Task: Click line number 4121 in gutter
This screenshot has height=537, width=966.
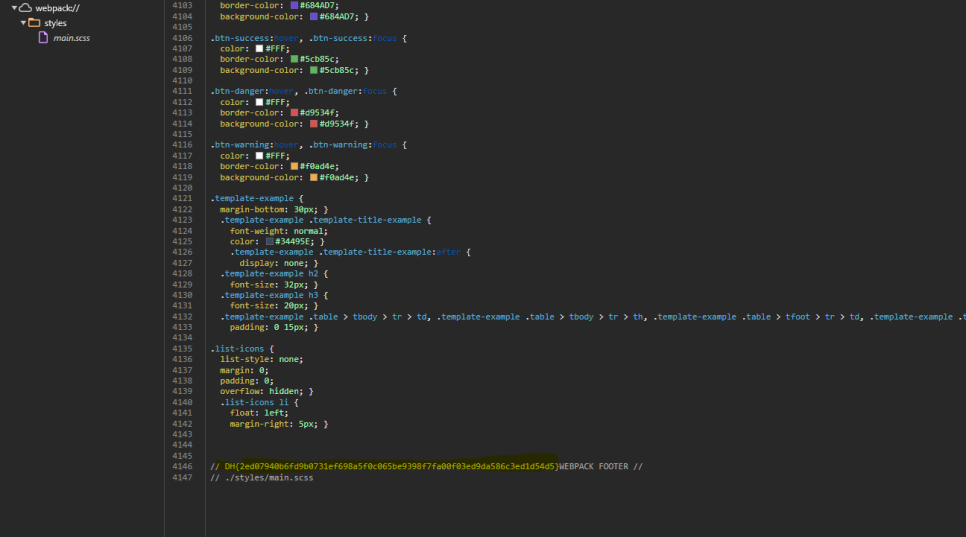Action: 182,198
